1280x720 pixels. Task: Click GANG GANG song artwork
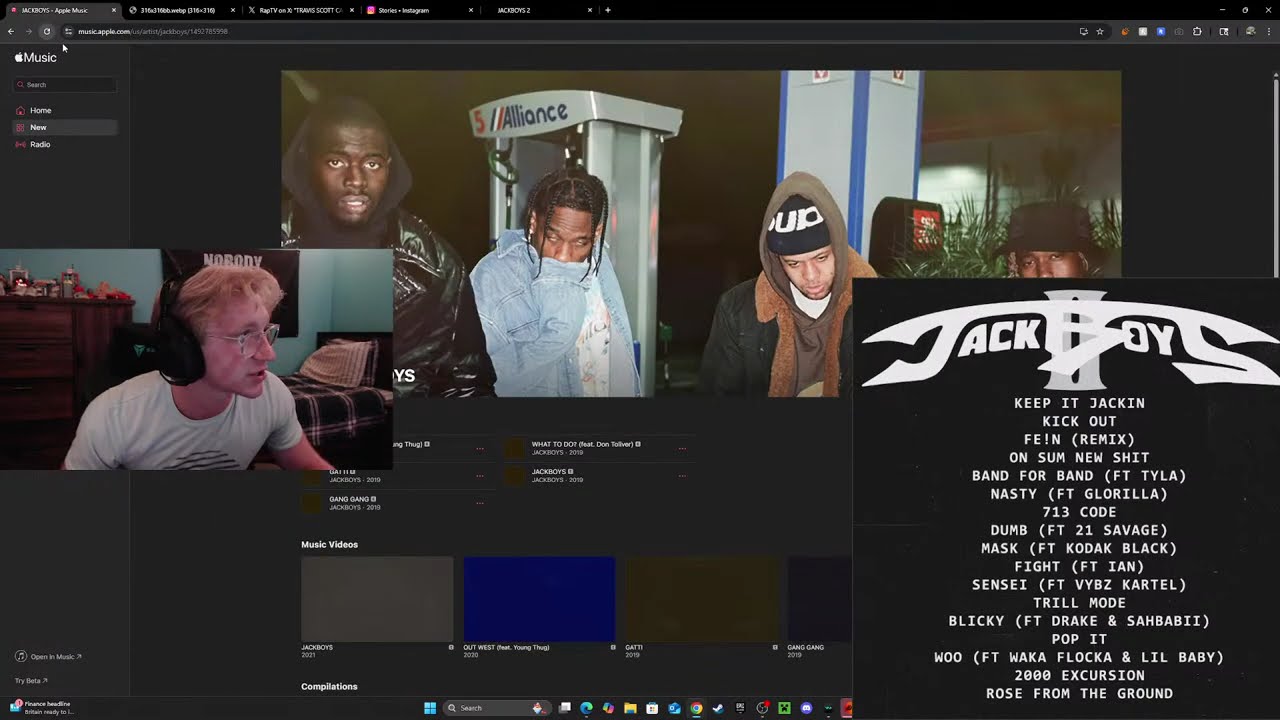pos(312,503)
